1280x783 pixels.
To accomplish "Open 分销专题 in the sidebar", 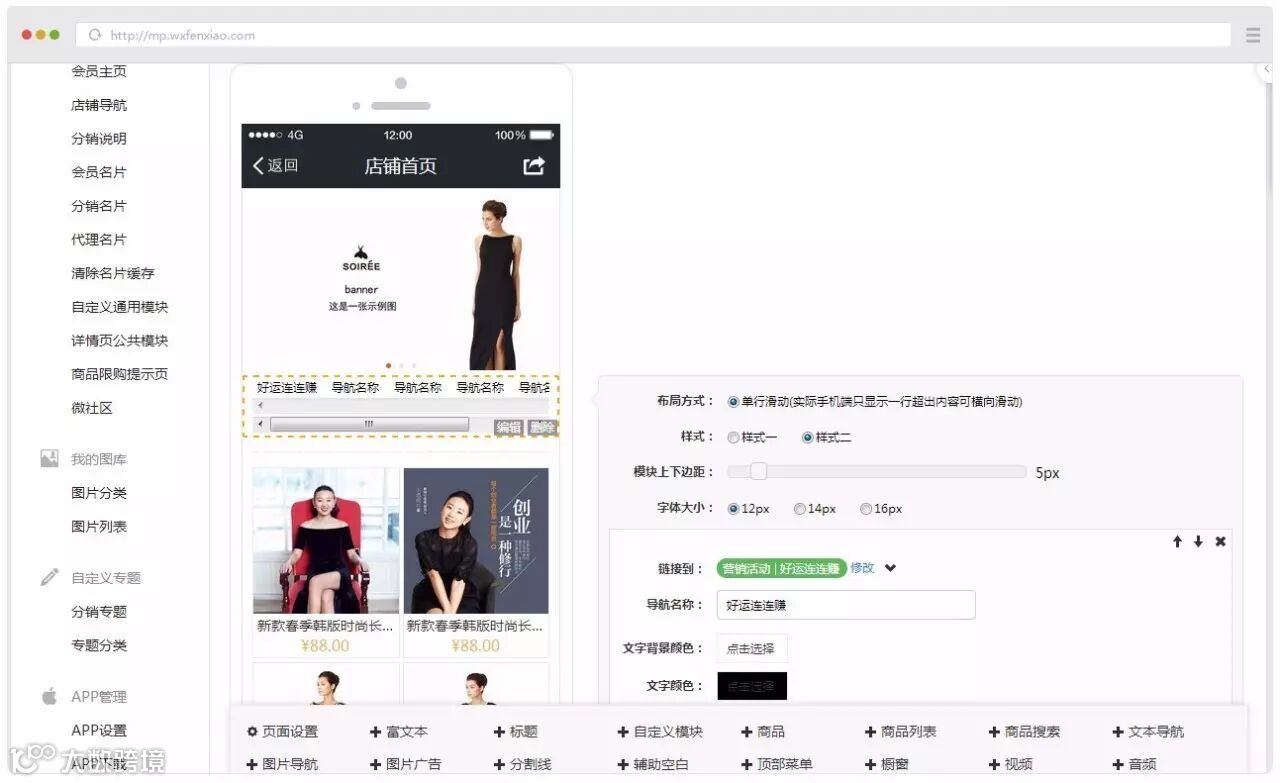I will point(99,612).
